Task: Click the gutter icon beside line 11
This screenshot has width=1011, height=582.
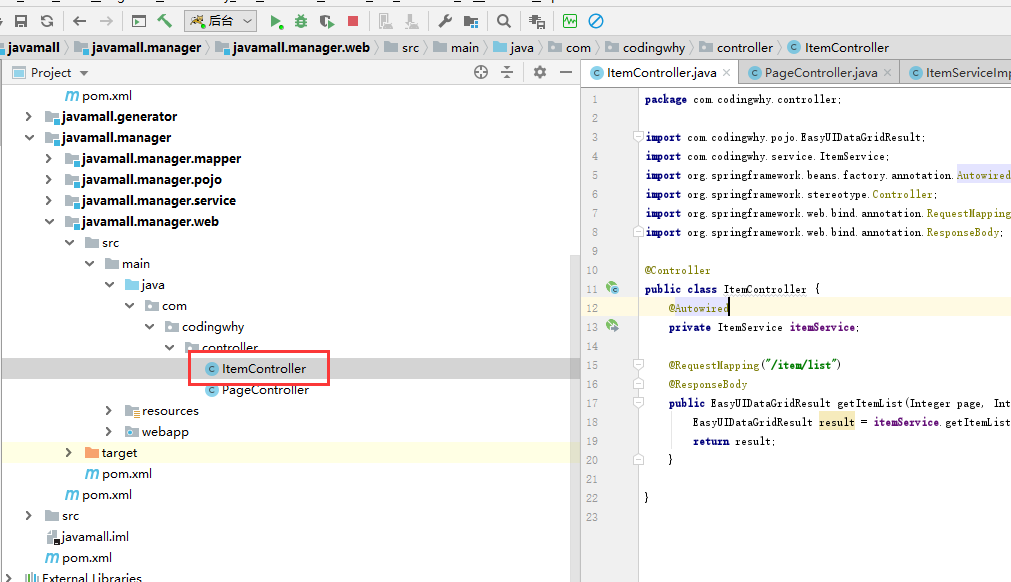Action: pos(613,289)
